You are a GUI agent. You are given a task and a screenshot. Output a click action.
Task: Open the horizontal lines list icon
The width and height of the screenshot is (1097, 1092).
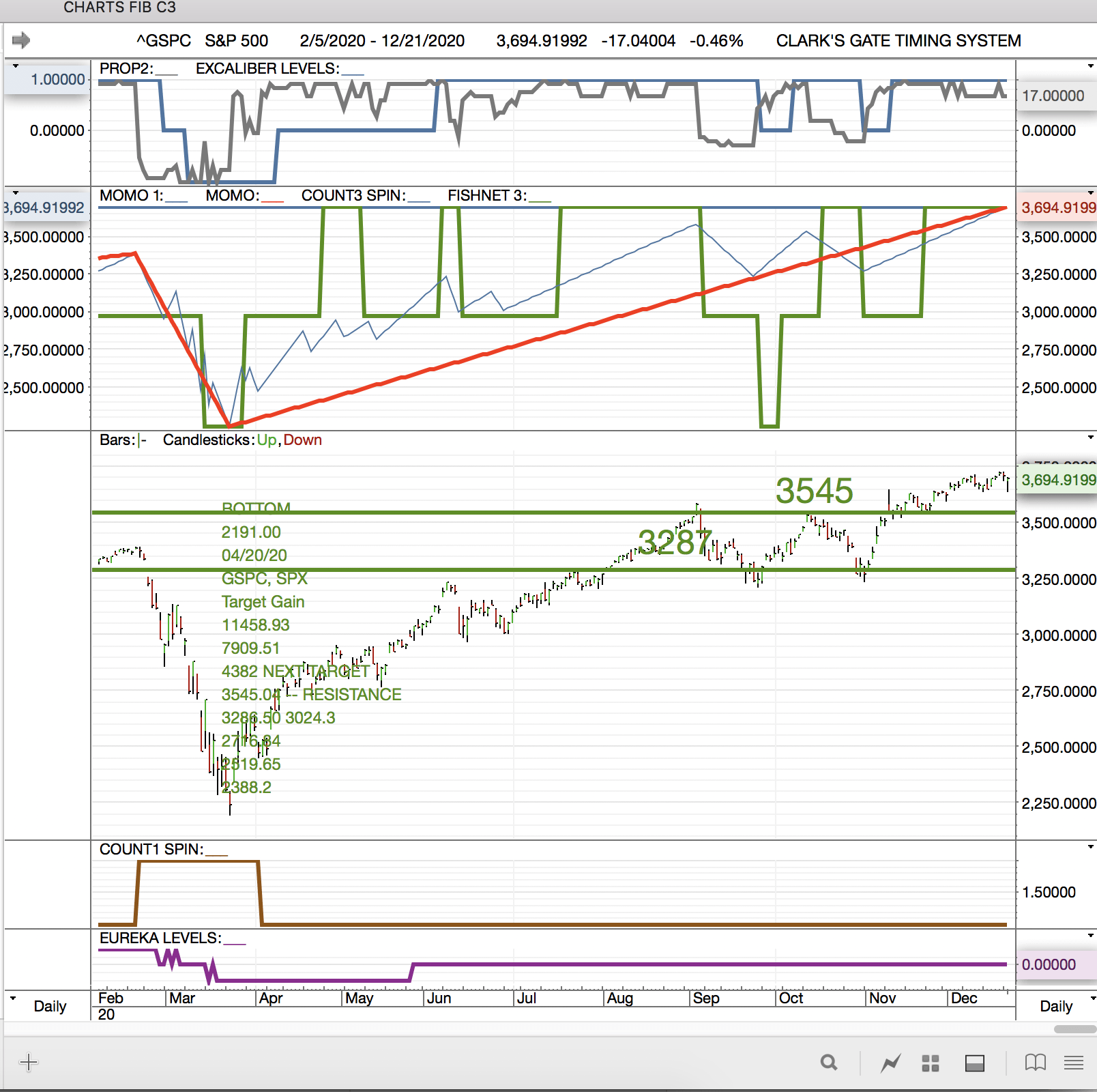click(1074, 1063)
